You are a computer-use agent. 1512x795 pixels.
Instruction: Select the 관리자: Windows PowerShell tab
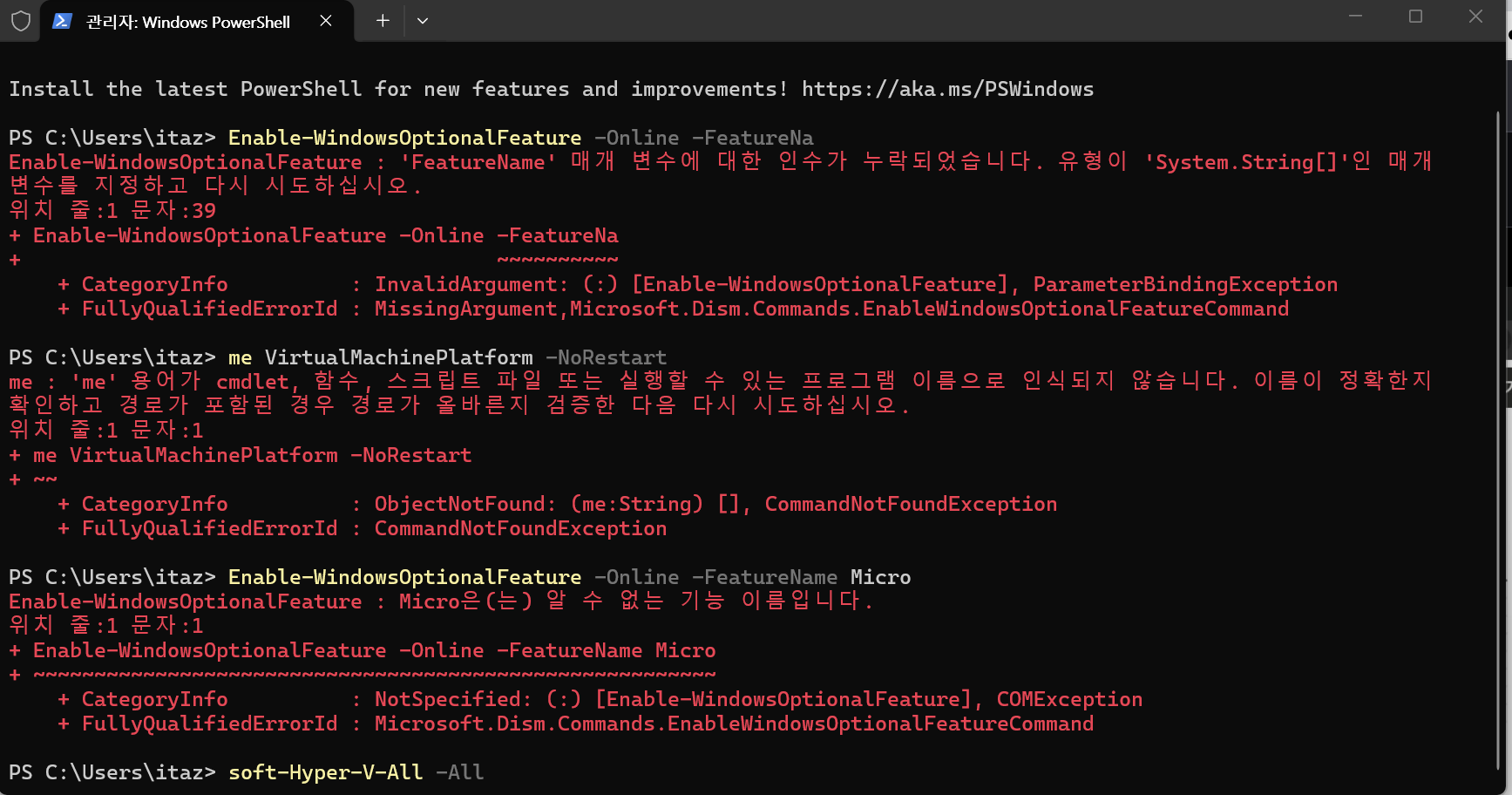[x=197, y=21]
